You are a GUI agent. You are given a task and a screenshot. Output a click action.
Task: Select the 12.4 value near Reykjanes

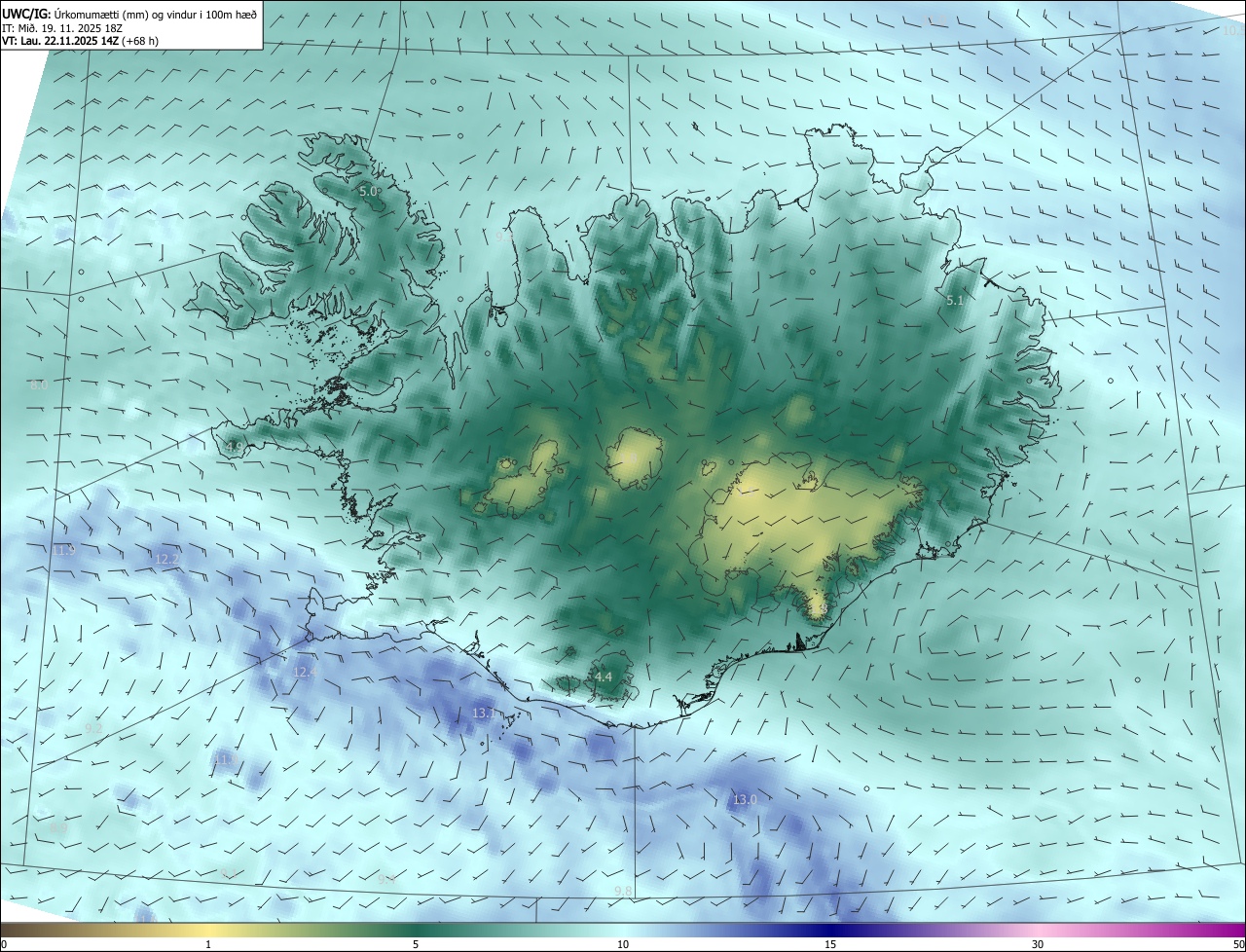pyautogui.click(x=306, y=672)
